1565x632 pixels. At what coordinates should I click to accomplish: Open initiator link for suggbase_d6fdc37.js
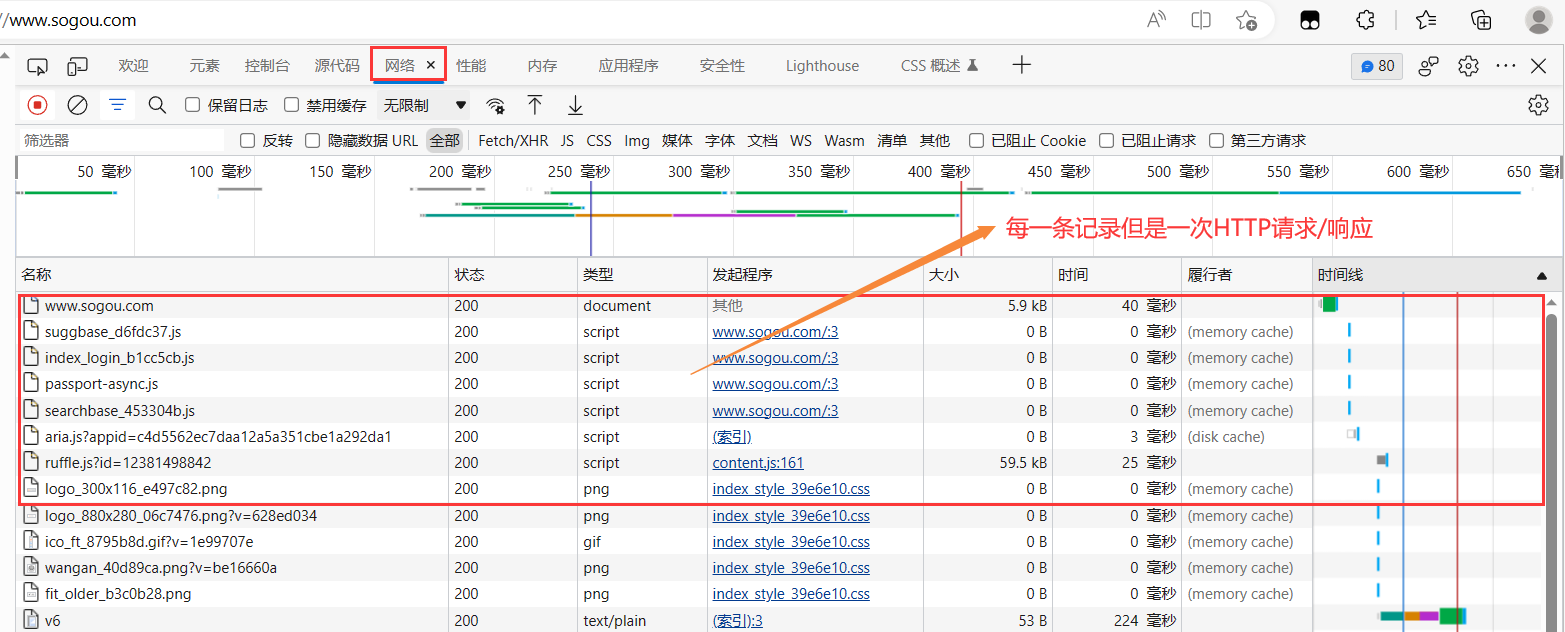tap(775, 332)
